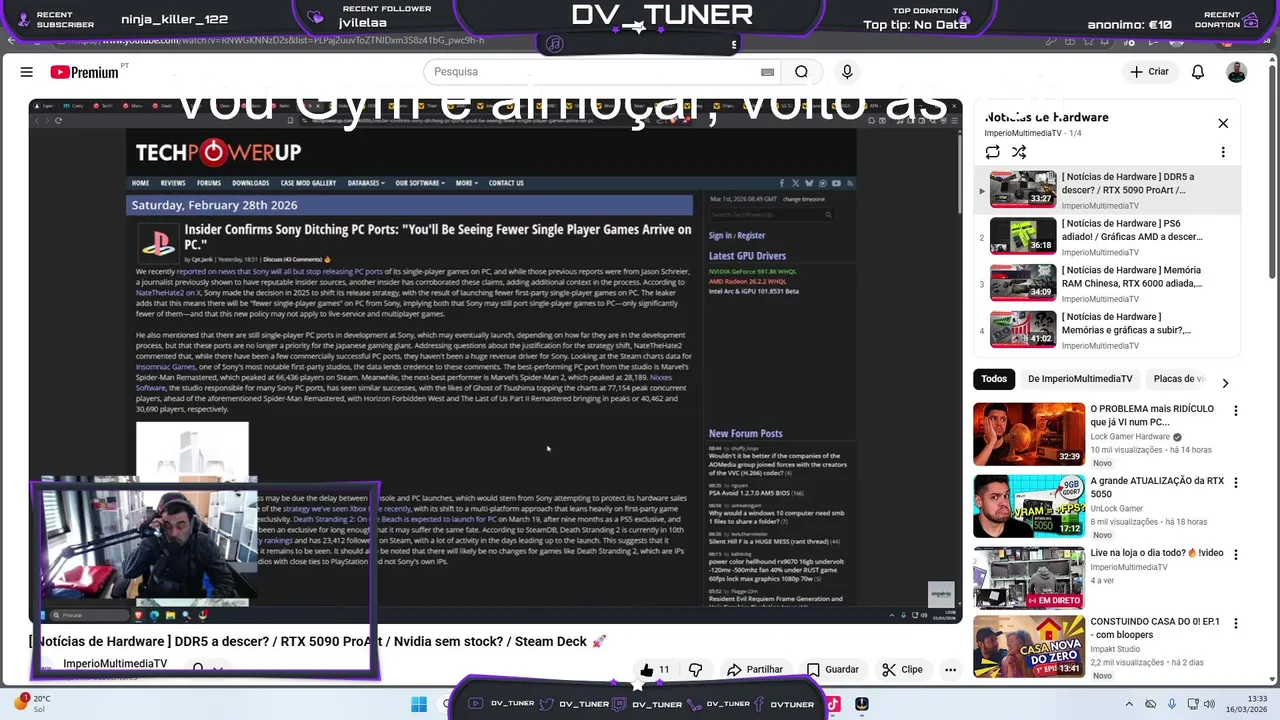Play playlist video PS6 adiado thumbnail
This screenshot has height=720, width=1280.
click(1023, 236)
